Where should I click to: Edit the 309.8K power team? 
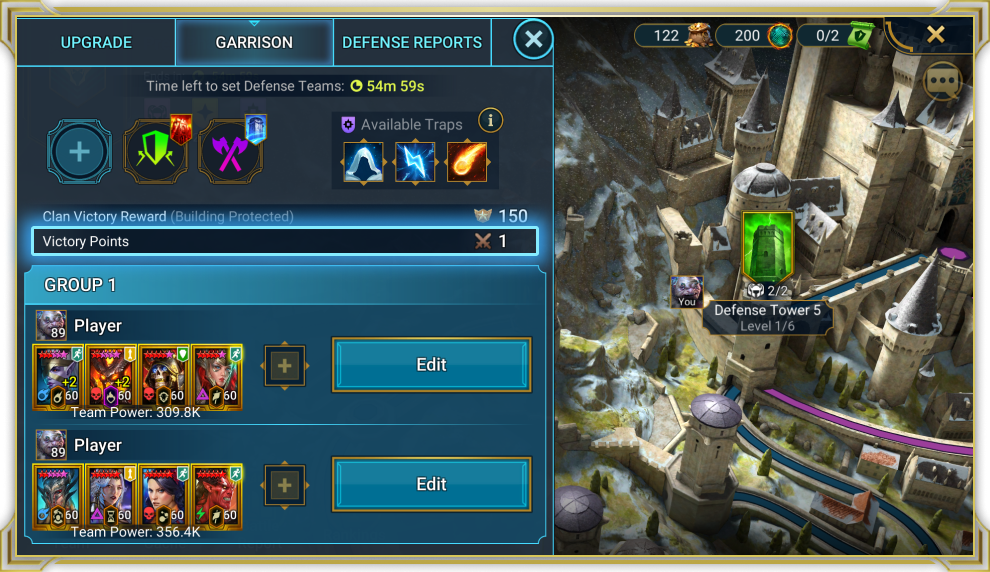[x=431, y=364]
